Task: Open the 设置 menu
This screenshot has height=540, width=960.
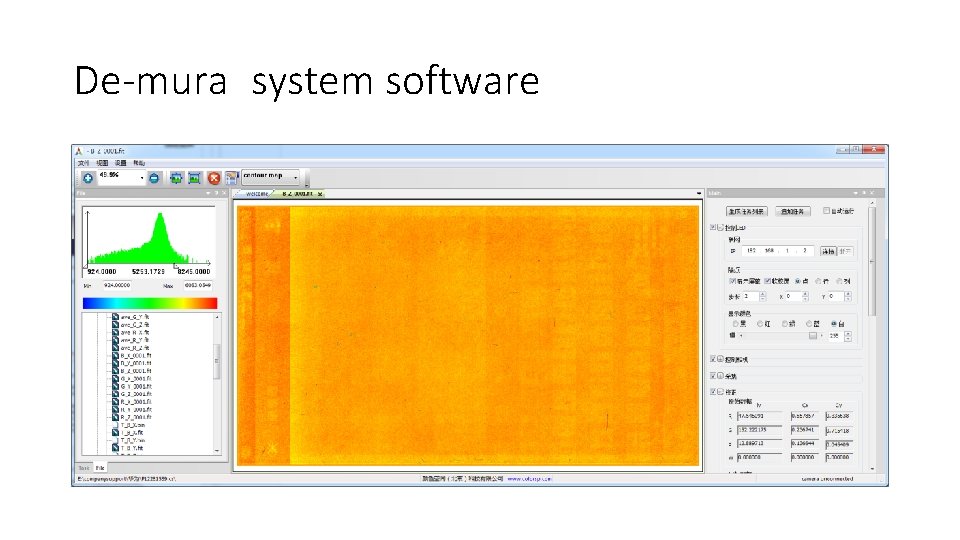Action: pos(121,163)
